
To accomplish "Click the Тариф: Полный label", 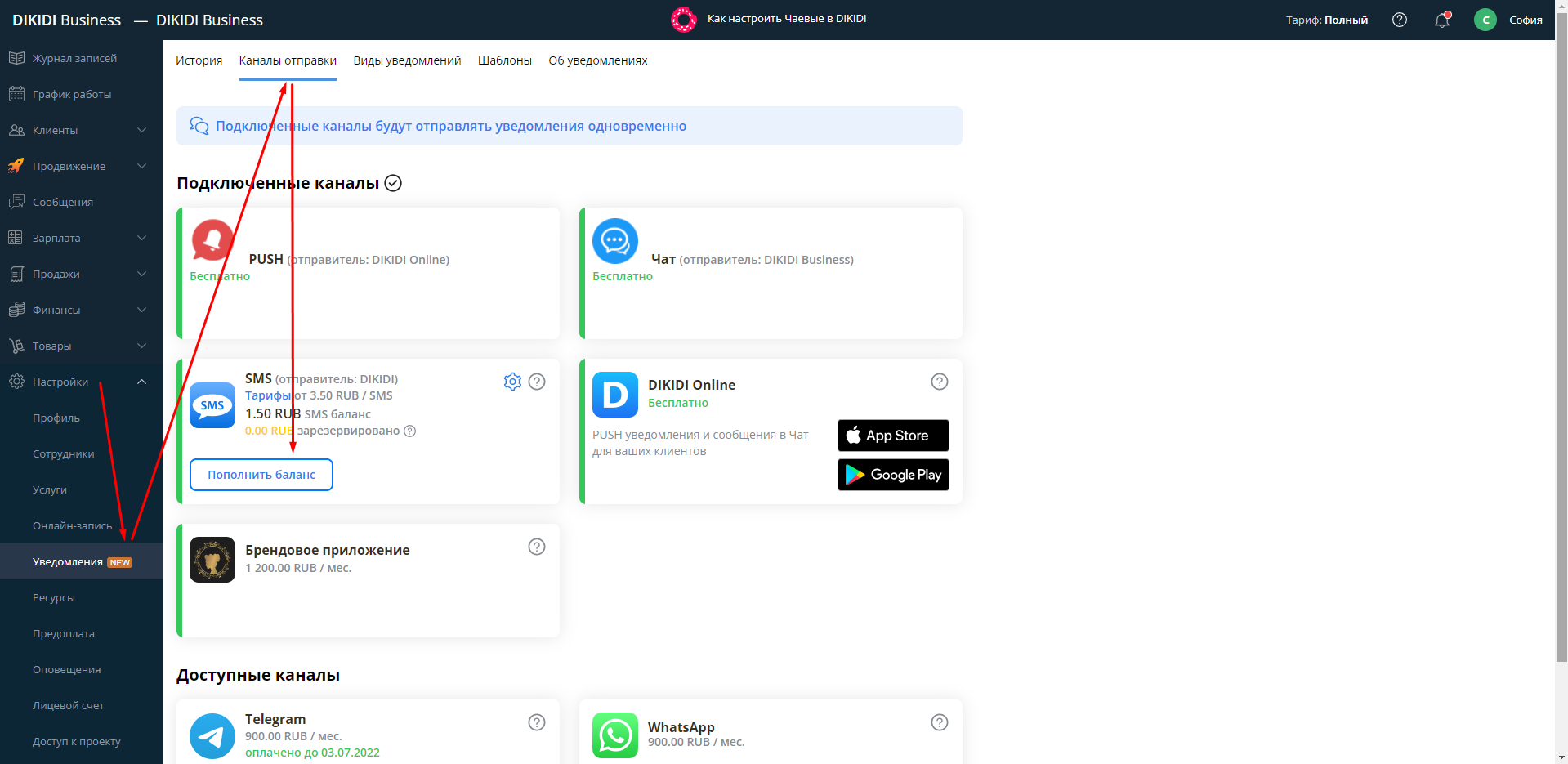I will 1327,20.
